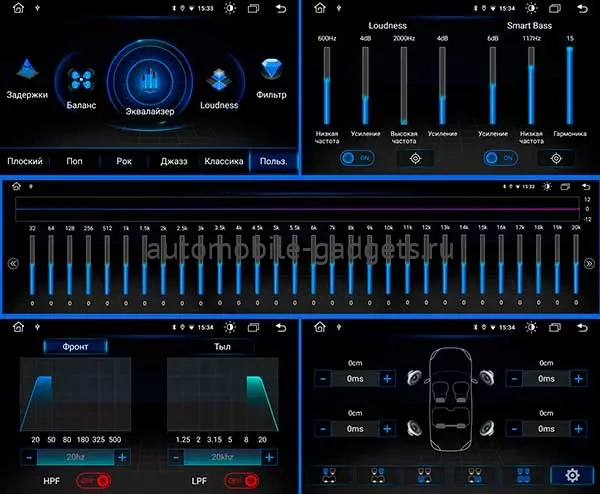Viewport: 600px width, 494px height.
Task: Open the Задержки (delays) icon
Action: tap(27, 72)
